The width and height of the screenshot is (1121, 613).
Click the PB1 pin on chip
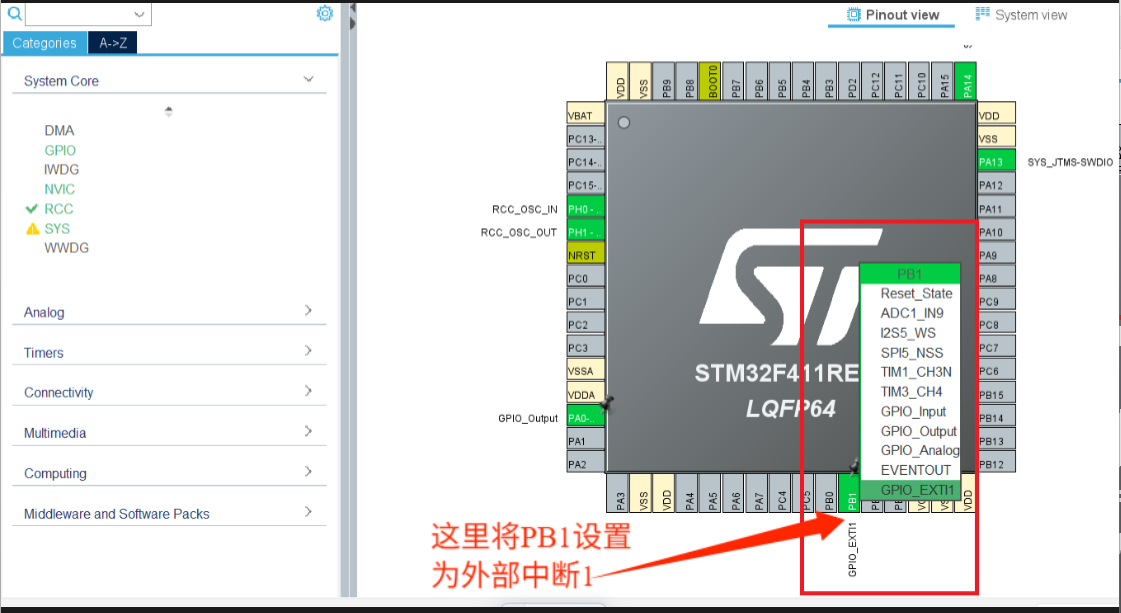click(851, 493)
